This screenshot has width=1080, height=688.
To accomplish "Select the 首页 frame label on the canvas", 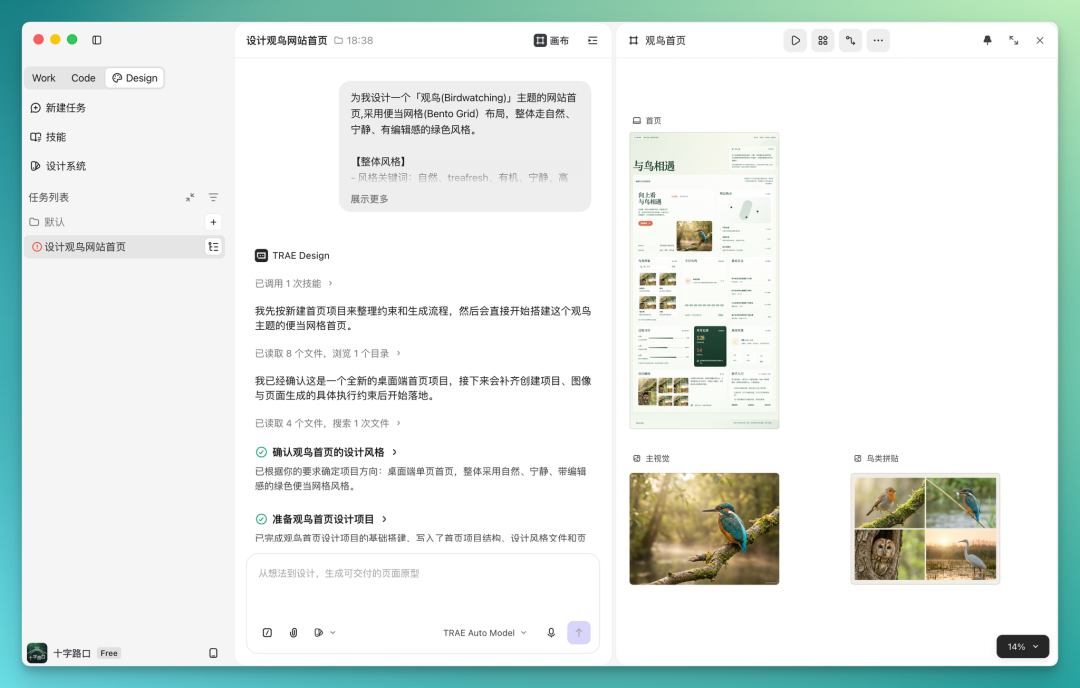I will click(x=647, y=121).
